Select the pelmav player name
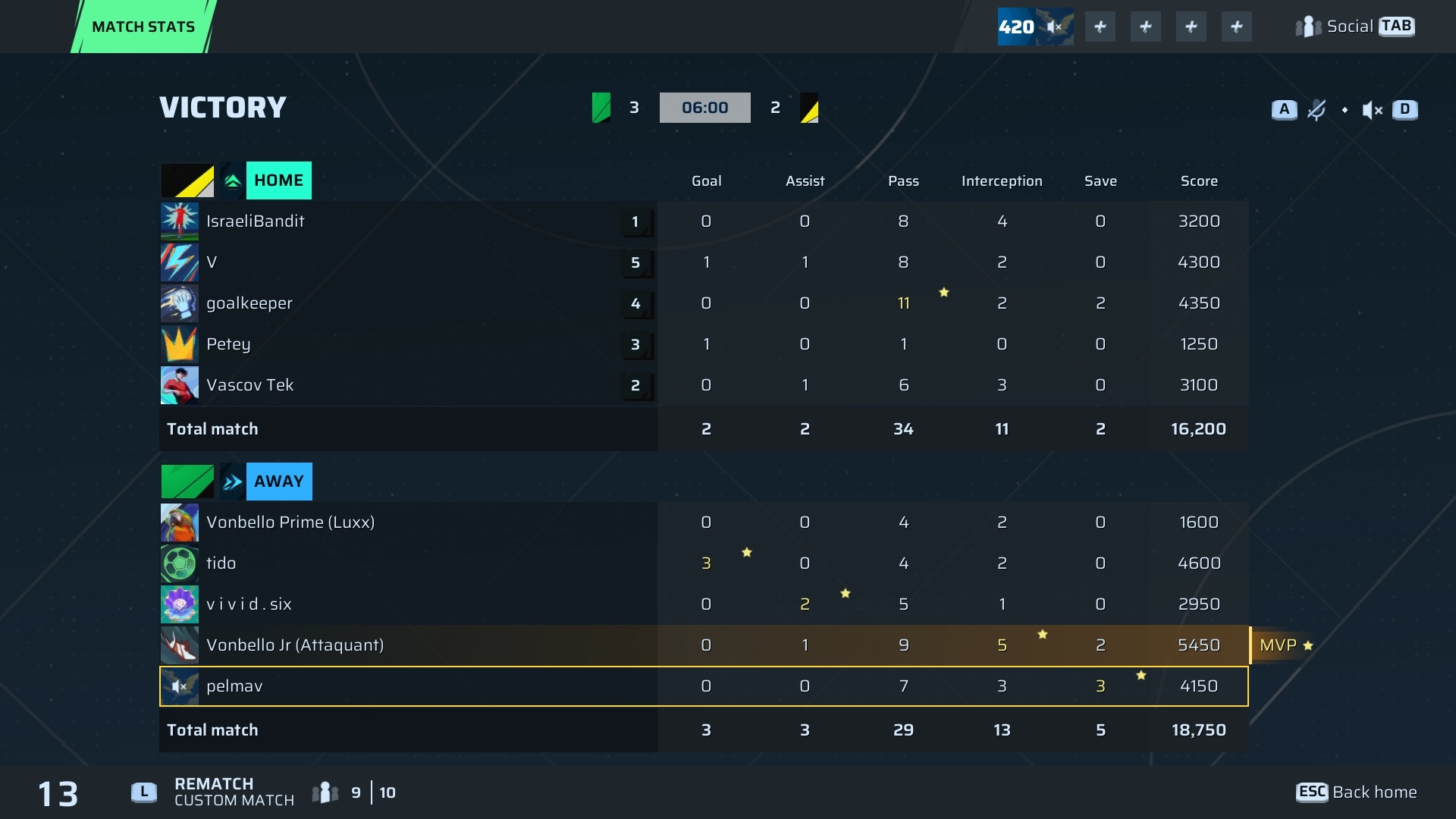This screenshot has width=1456, height=819. tap(234, 686)
